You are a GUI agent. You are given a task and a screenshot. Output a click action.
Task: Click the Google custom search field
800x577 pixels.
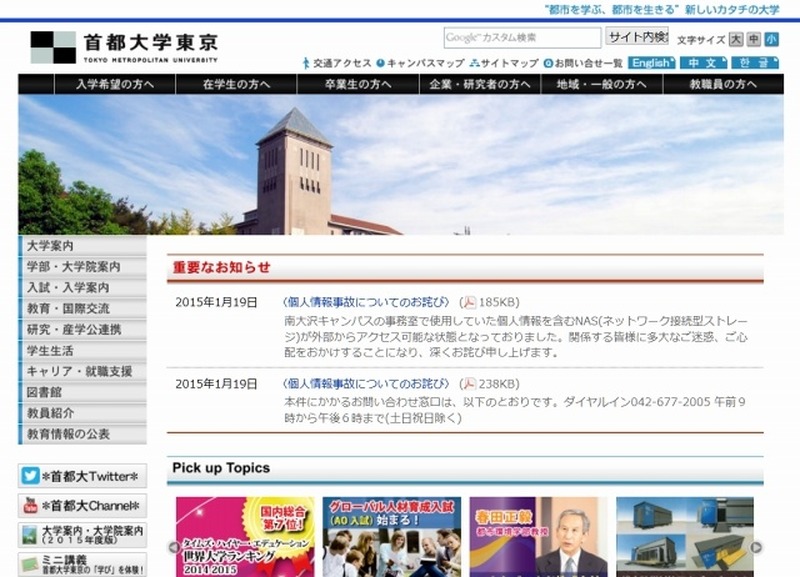click(522, 38)
